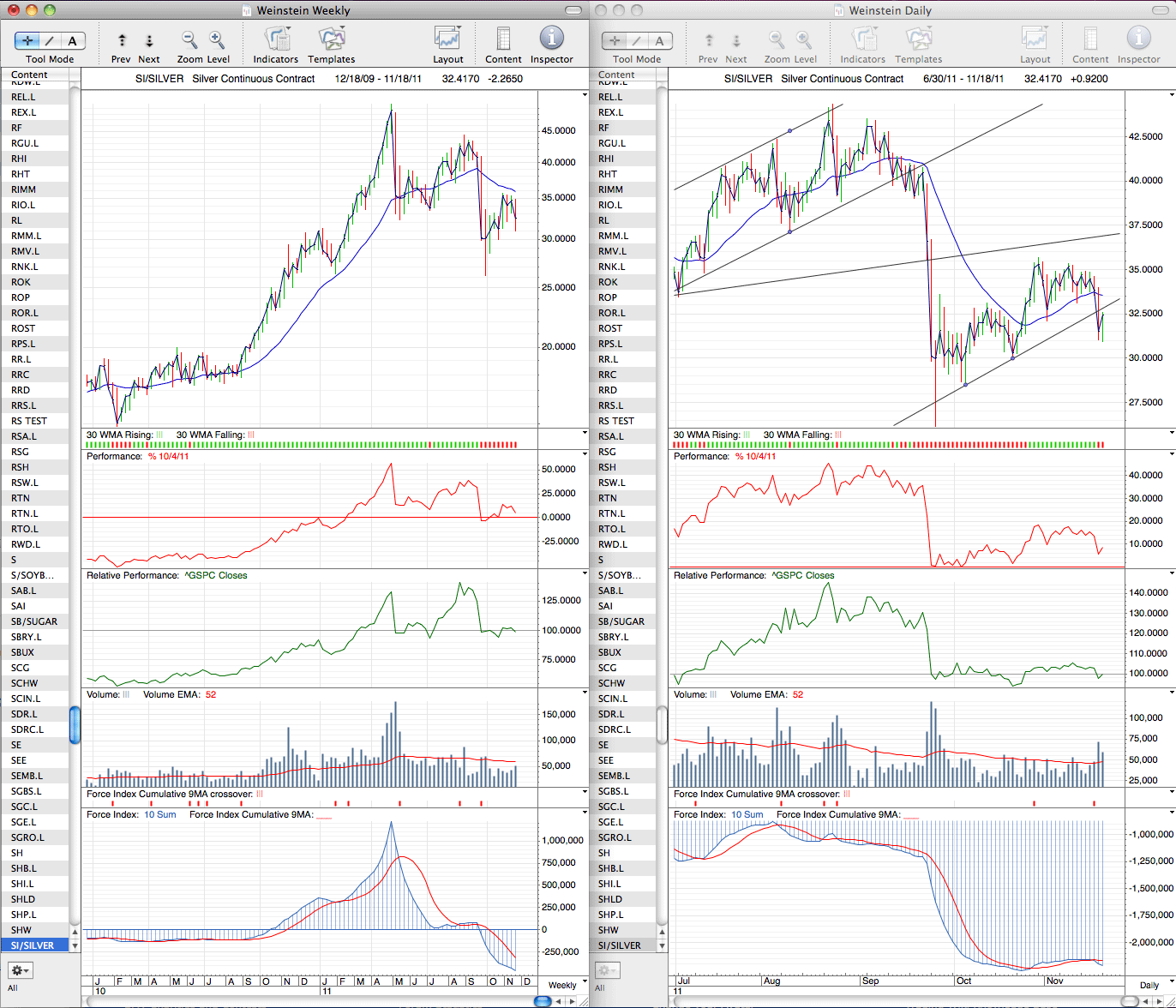The image size is (1176, 1008).
Task: Click the Zoom out magnifier in the Weekly window
Action: 189,39
